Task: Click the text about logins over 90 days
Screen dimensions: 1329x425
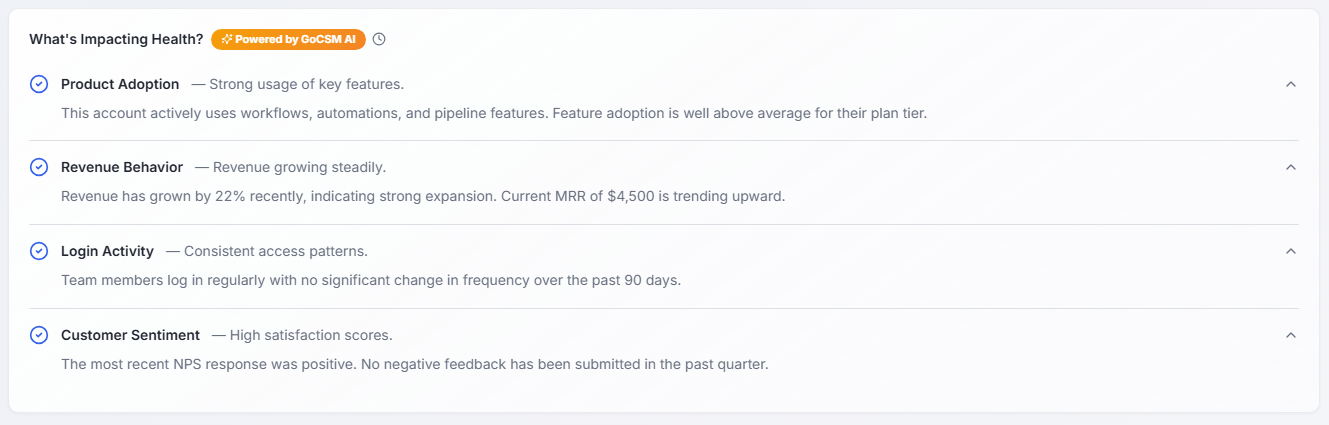Action: (371, 280)
